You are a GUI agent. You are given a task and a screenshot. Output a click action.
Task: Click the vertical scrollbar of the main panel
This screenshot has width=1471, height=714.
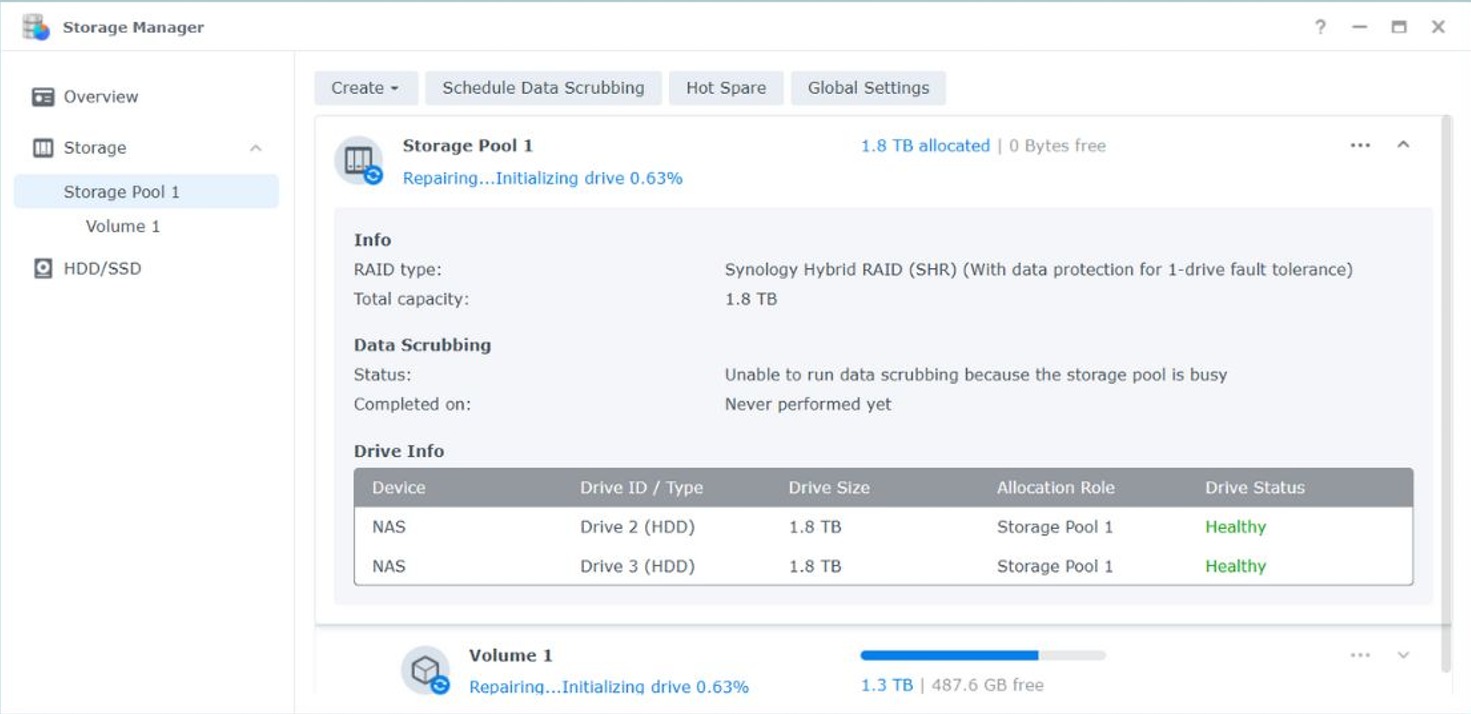point(1446,393)
